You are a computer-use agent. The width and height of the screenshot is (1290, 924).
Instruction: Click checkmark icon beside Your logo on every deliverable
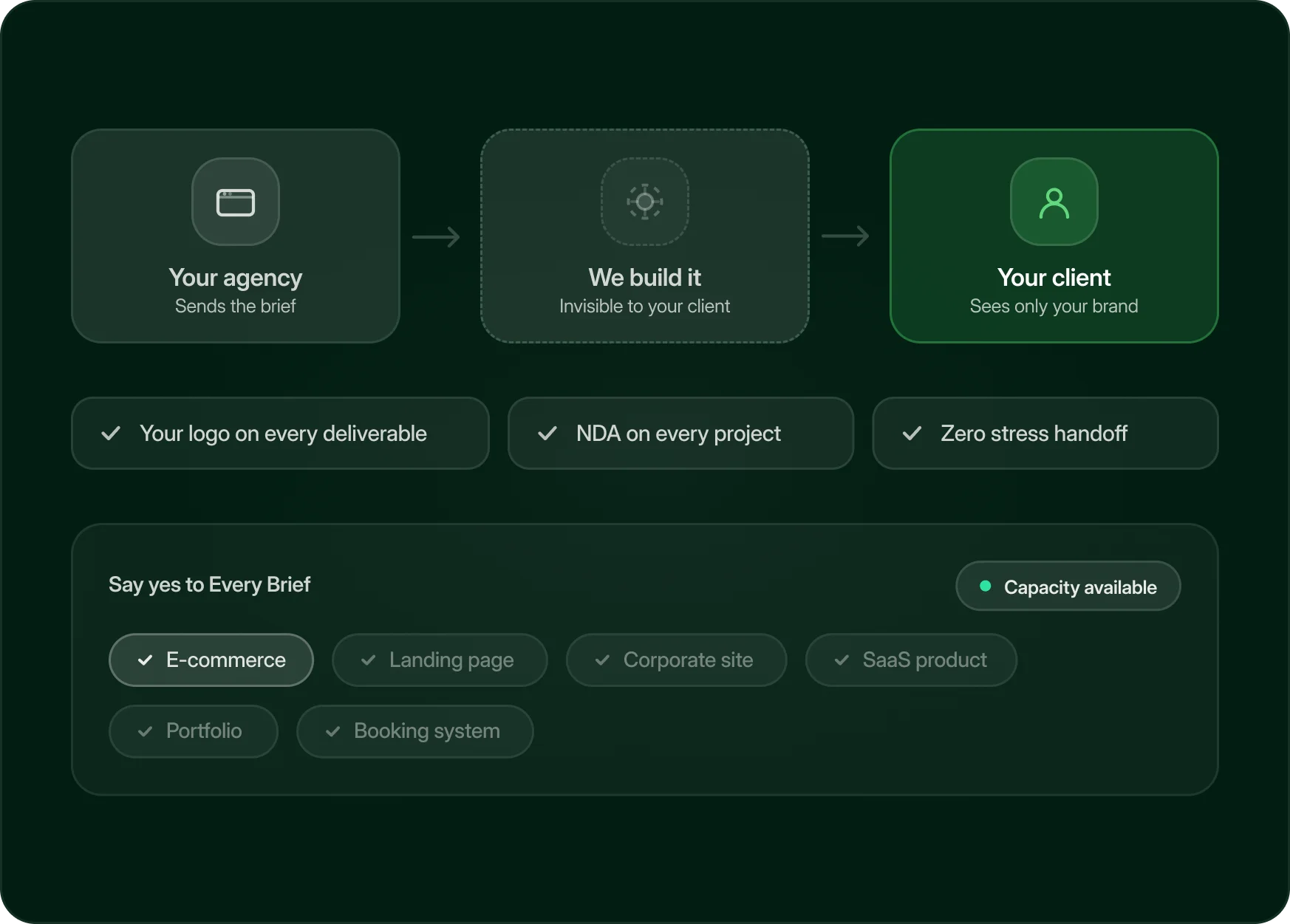click(111, 434)
